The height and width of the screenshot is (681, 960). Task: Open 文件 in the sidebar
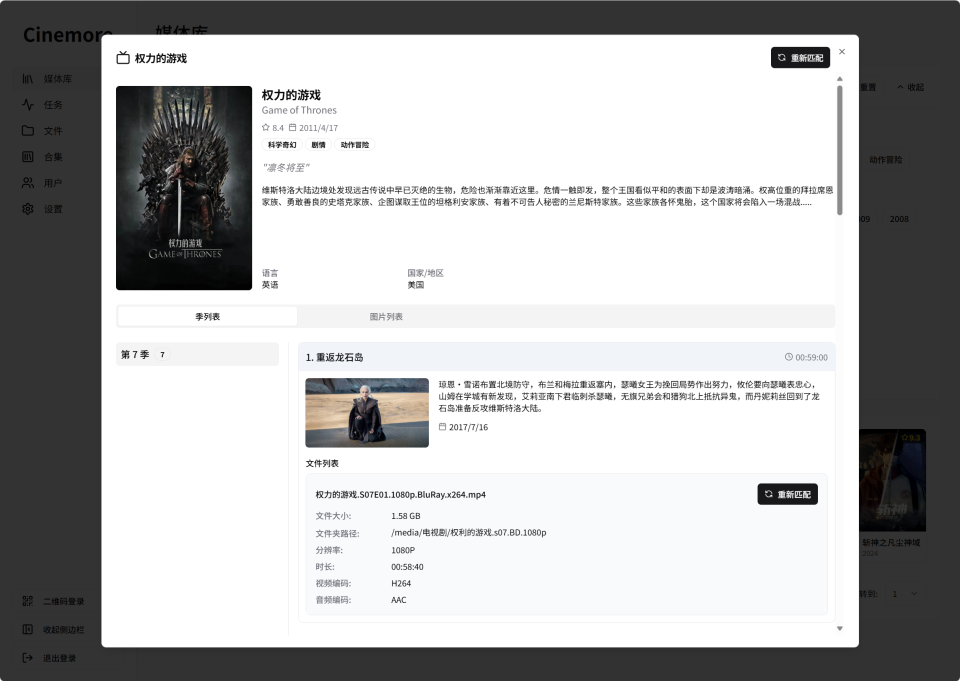click(x=53, y=131)
